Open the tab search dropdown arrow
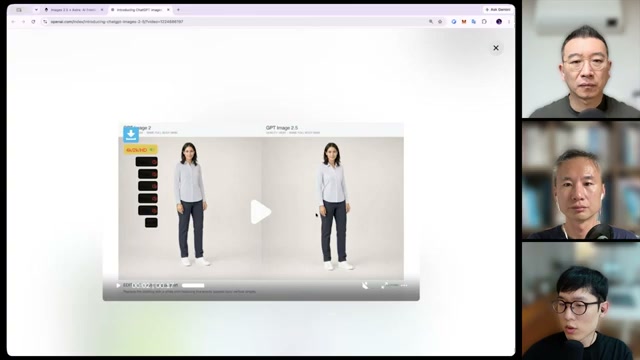 [36, 10]
